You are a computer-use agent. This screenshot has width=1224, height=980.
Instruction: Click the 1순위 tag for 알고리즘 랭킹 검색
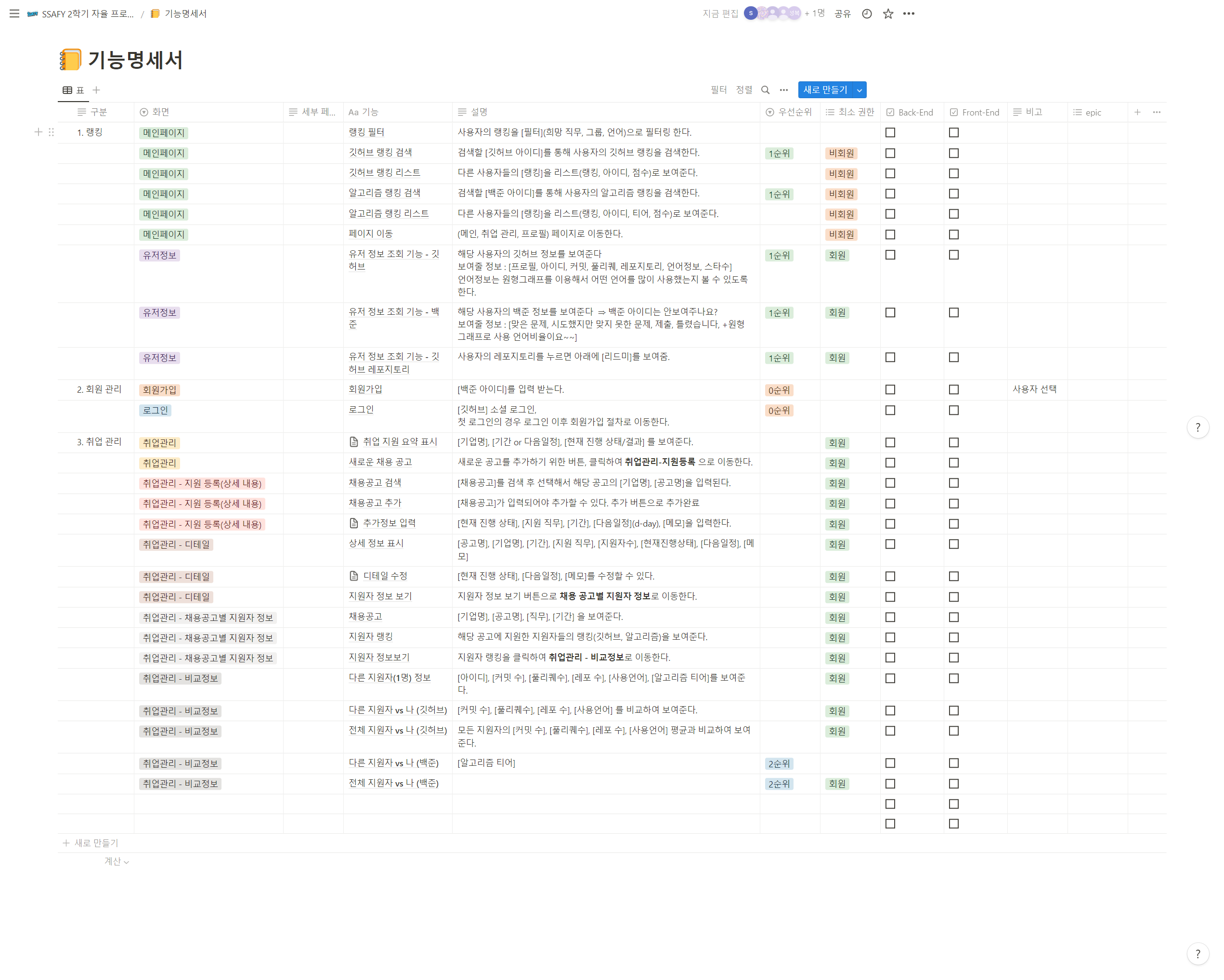[778, 194]
